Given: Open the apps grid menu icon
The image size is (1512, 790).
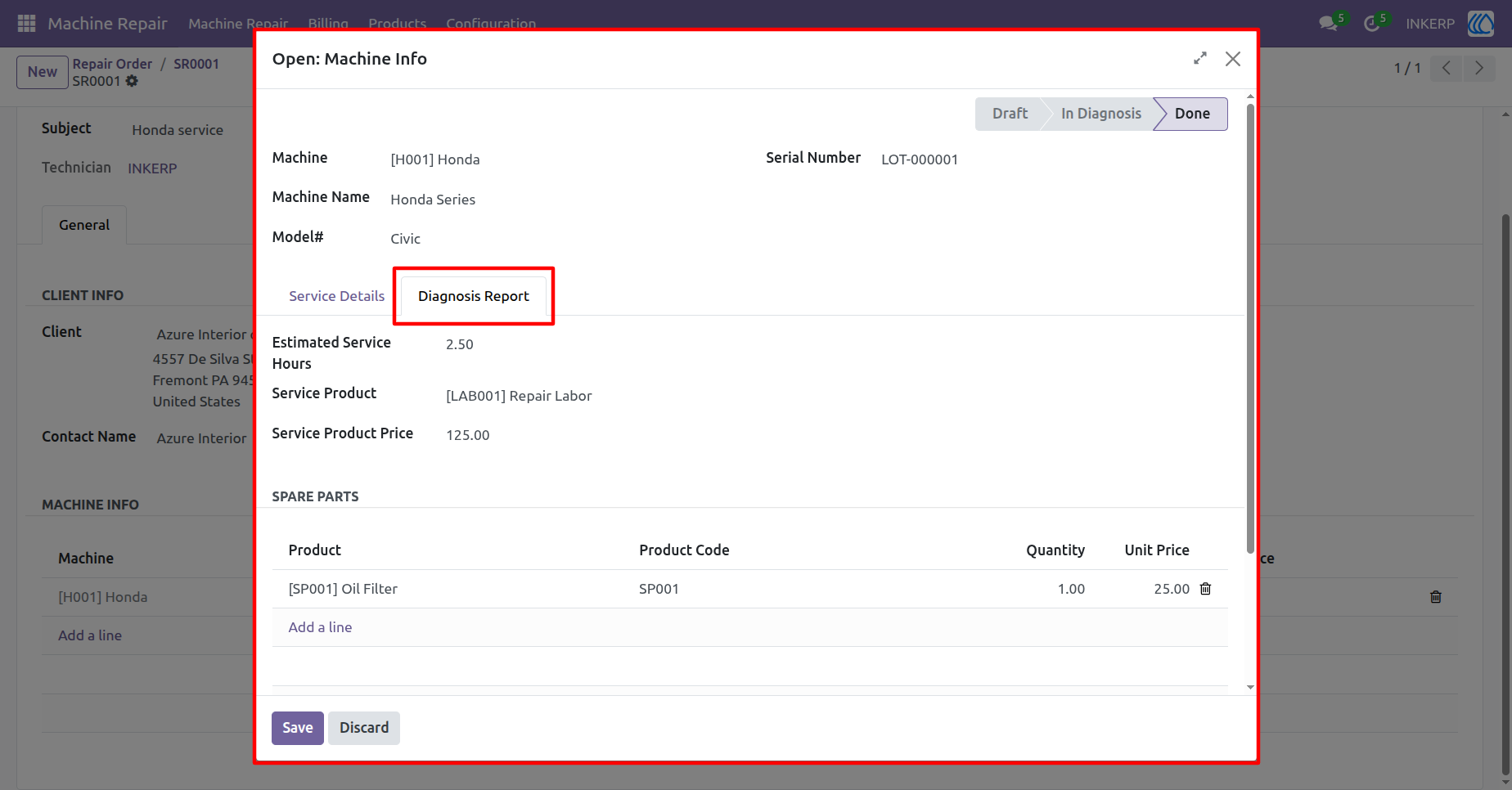Looking at the screenshot, I should pyautogui.click(x=26, y=24).
